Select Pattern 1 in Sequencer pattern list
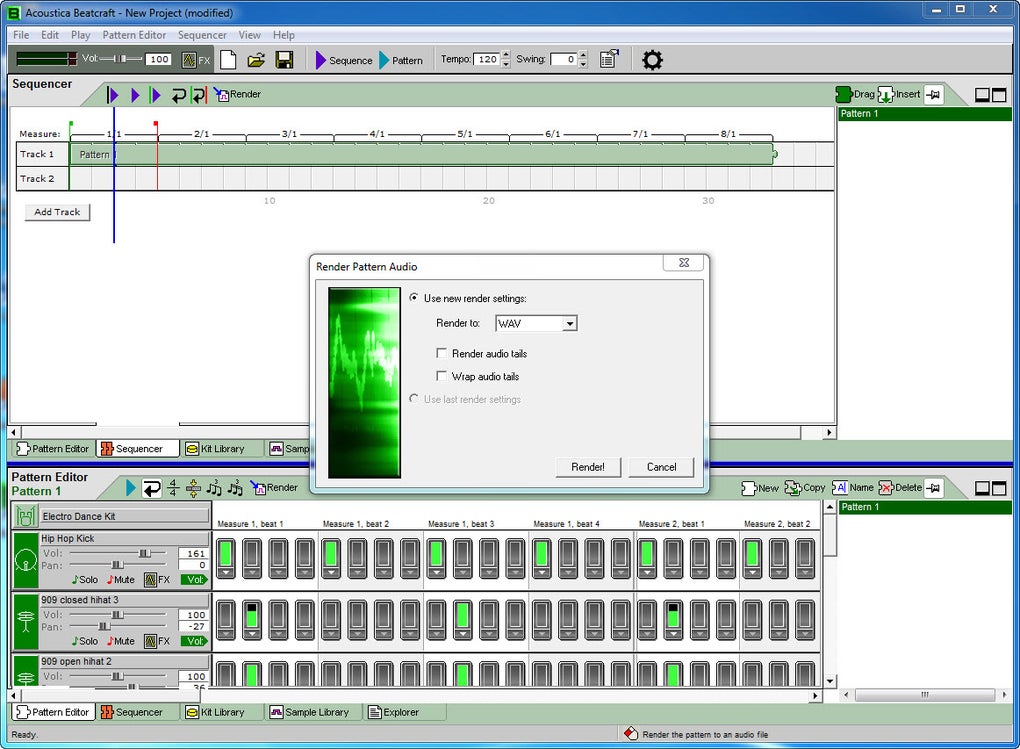 (x=924, y=114)
